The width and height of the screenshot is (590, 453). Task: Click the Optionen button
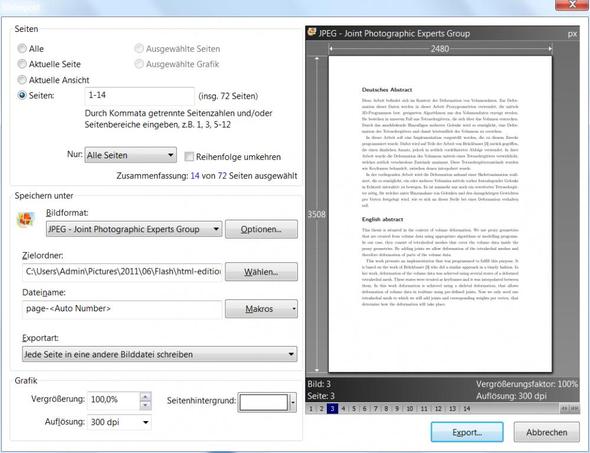[x=261, y=229]
